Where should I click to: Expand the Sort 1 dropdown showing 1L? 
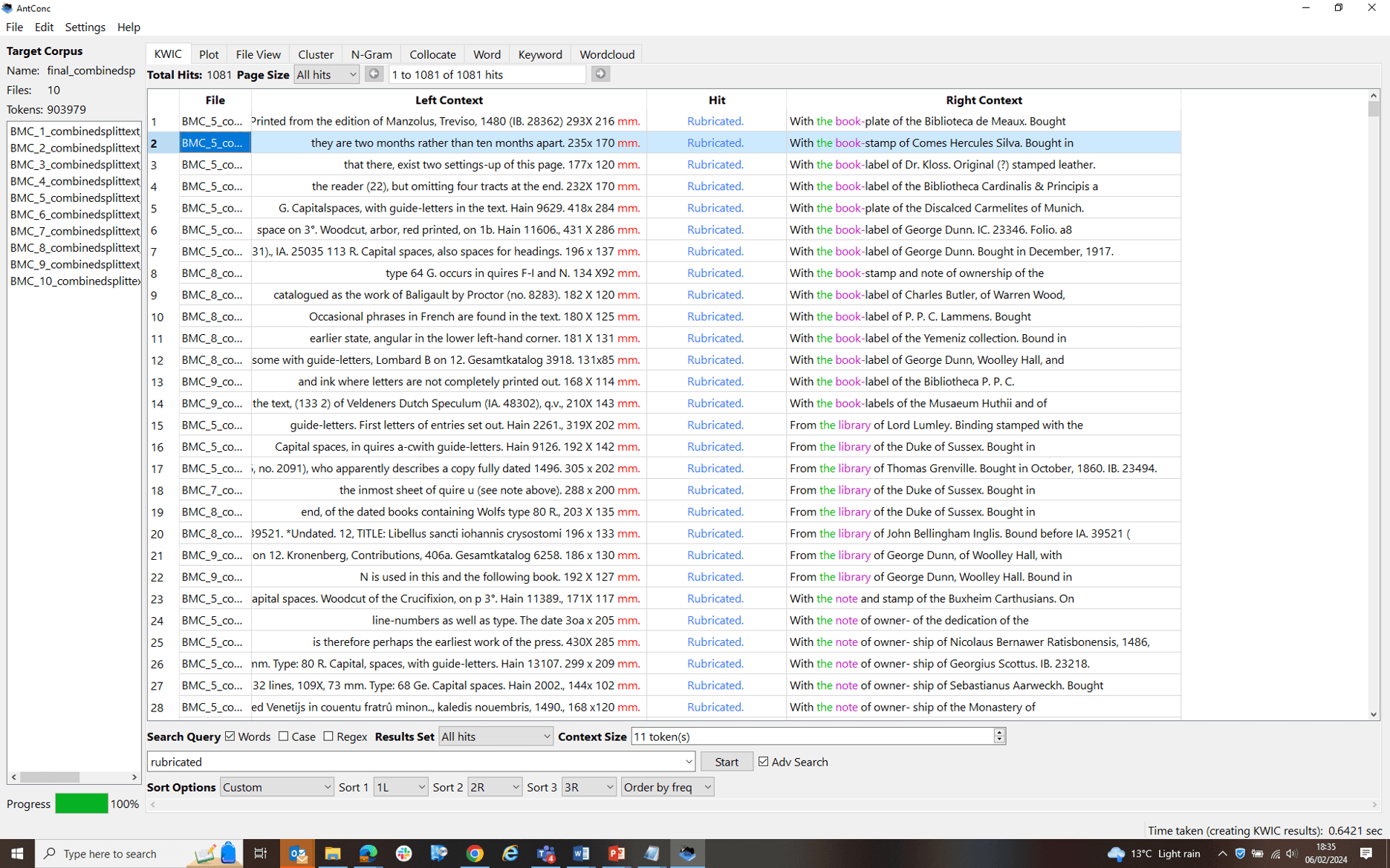(400, 787)
